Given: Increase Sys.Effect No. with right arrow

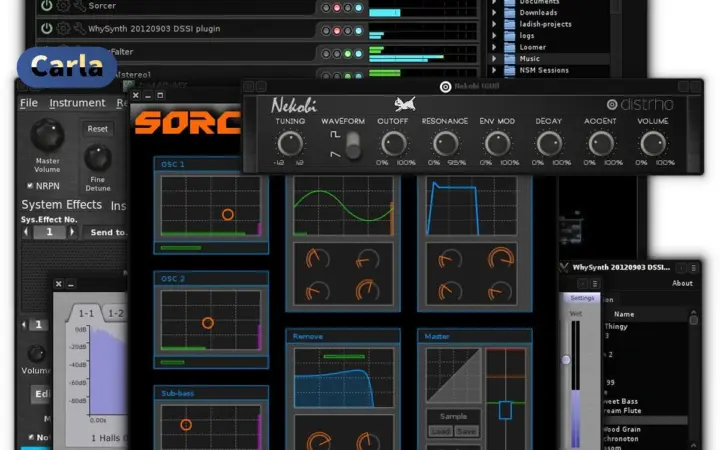Looking at the screenshot, I should coord(72,232).
